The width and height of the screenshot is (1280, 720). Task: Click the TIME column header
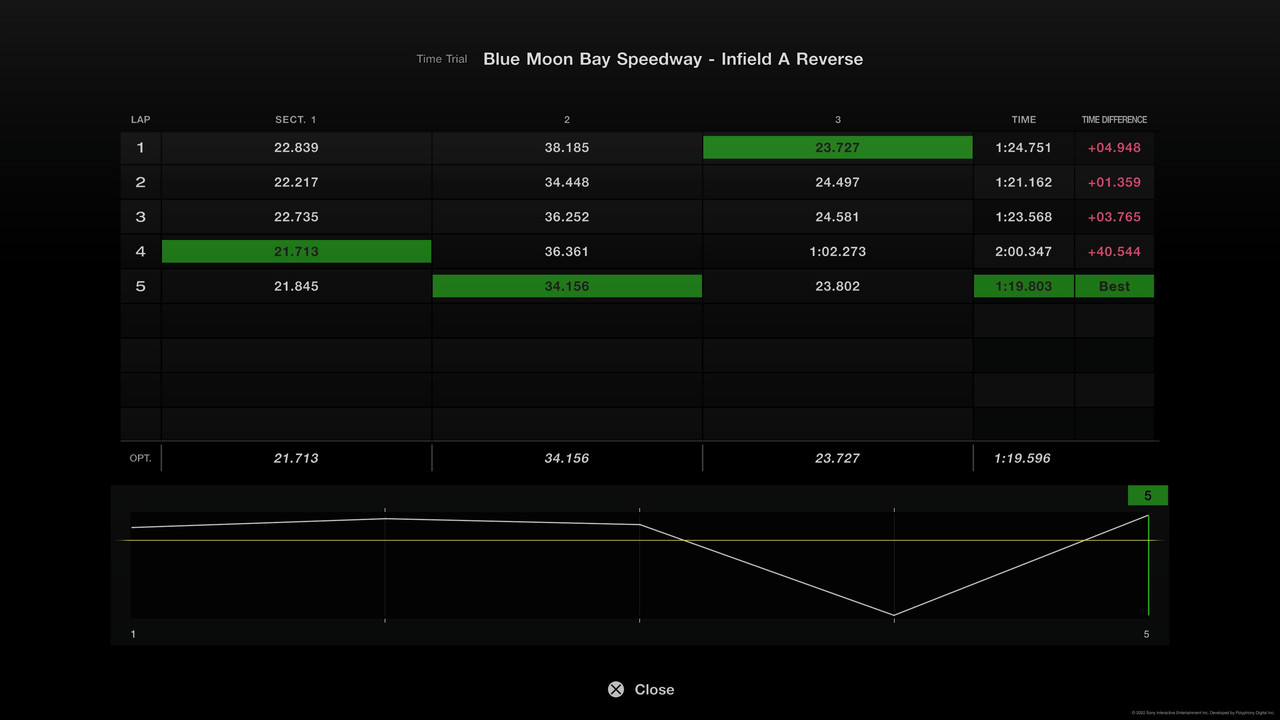click(x=1024, y=120)
